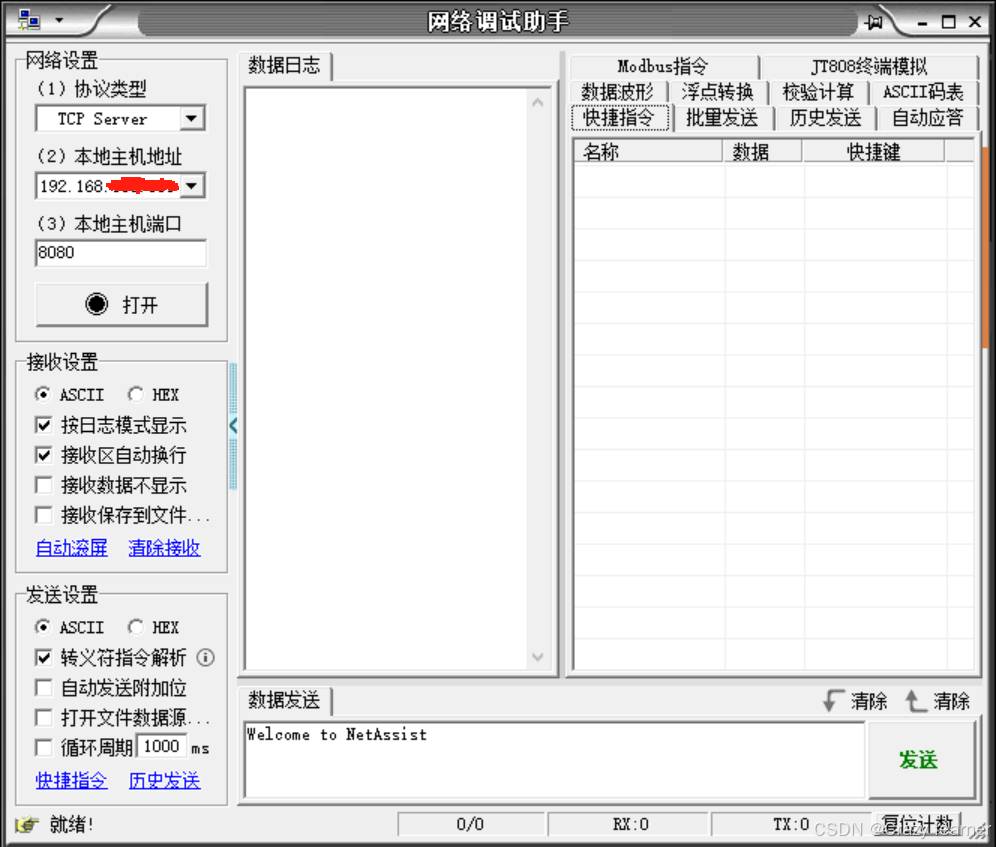The image size is (996, 847).
Task: Switch to the Modbus指令 tab
Action: [663, 66]
